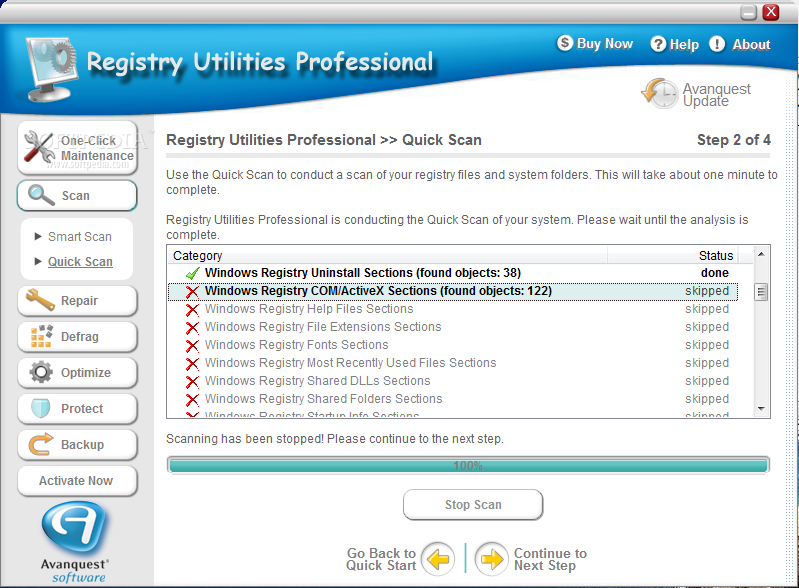Select Windows Registry Shared DLLs Sections text

317,381
